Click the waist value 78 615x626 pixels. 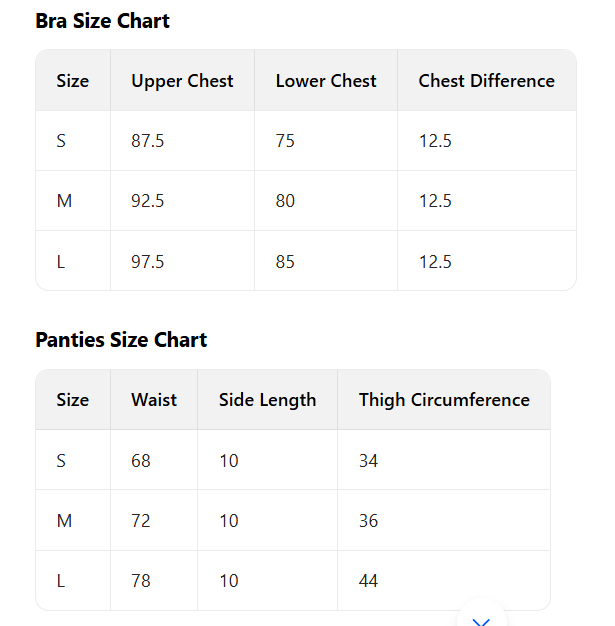(141, 581)
